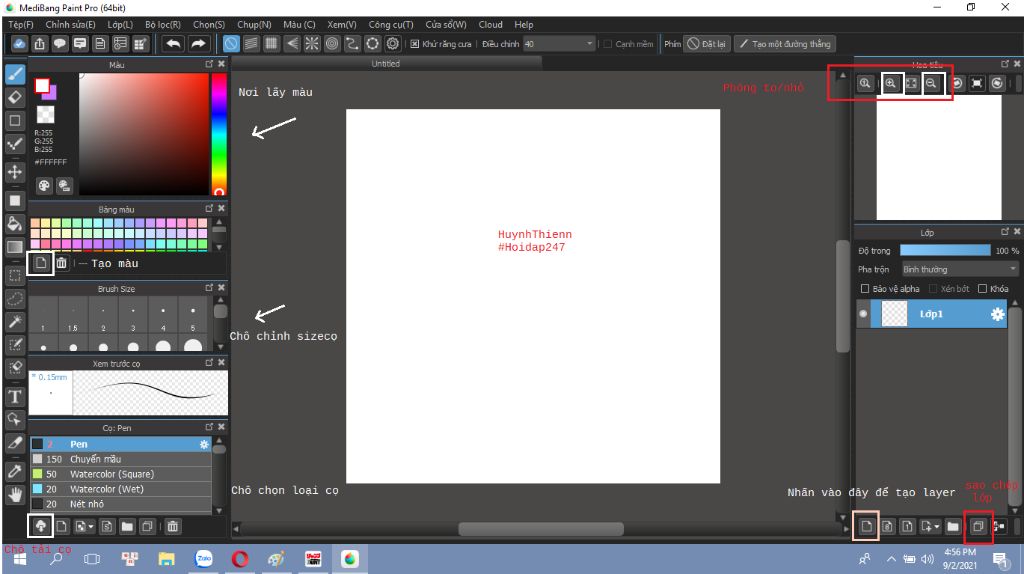Screen dimensions: 1024x574
Task: Select the Gradient tool in left toolbar
Action: 15,247
